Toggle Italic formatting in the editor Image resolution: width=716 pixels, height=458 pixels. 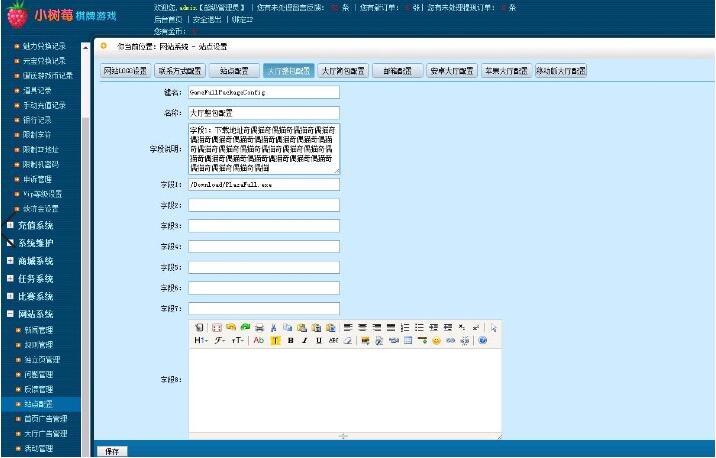coord(305,341)
